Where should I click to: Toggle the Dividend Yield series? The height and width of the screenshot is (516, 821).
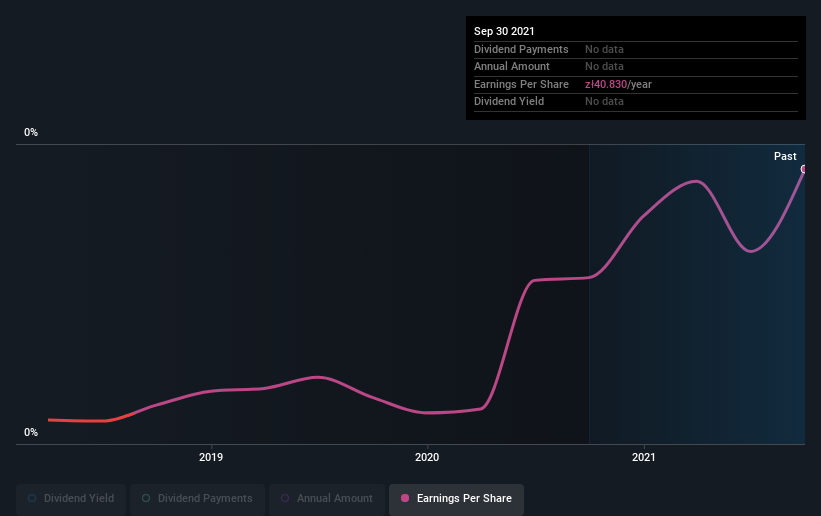71,498
